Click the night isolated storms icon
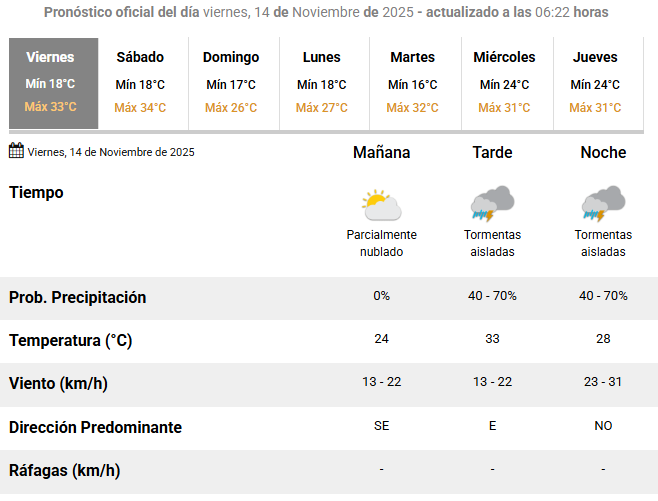The height and width of the screenshot is (501, 658). coord(603,203)
